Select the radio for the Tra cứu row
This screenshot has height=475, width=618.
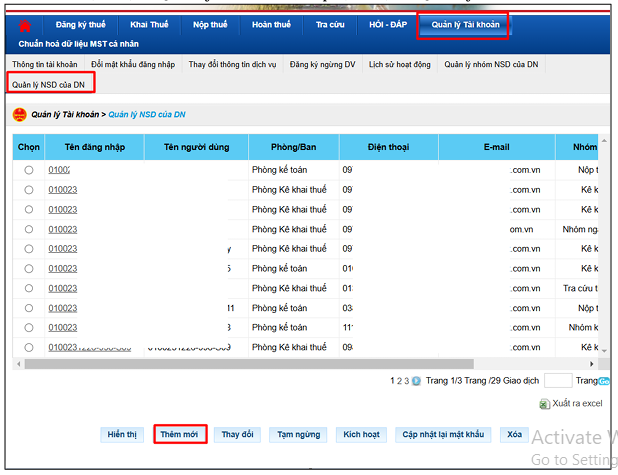[29, 288]
